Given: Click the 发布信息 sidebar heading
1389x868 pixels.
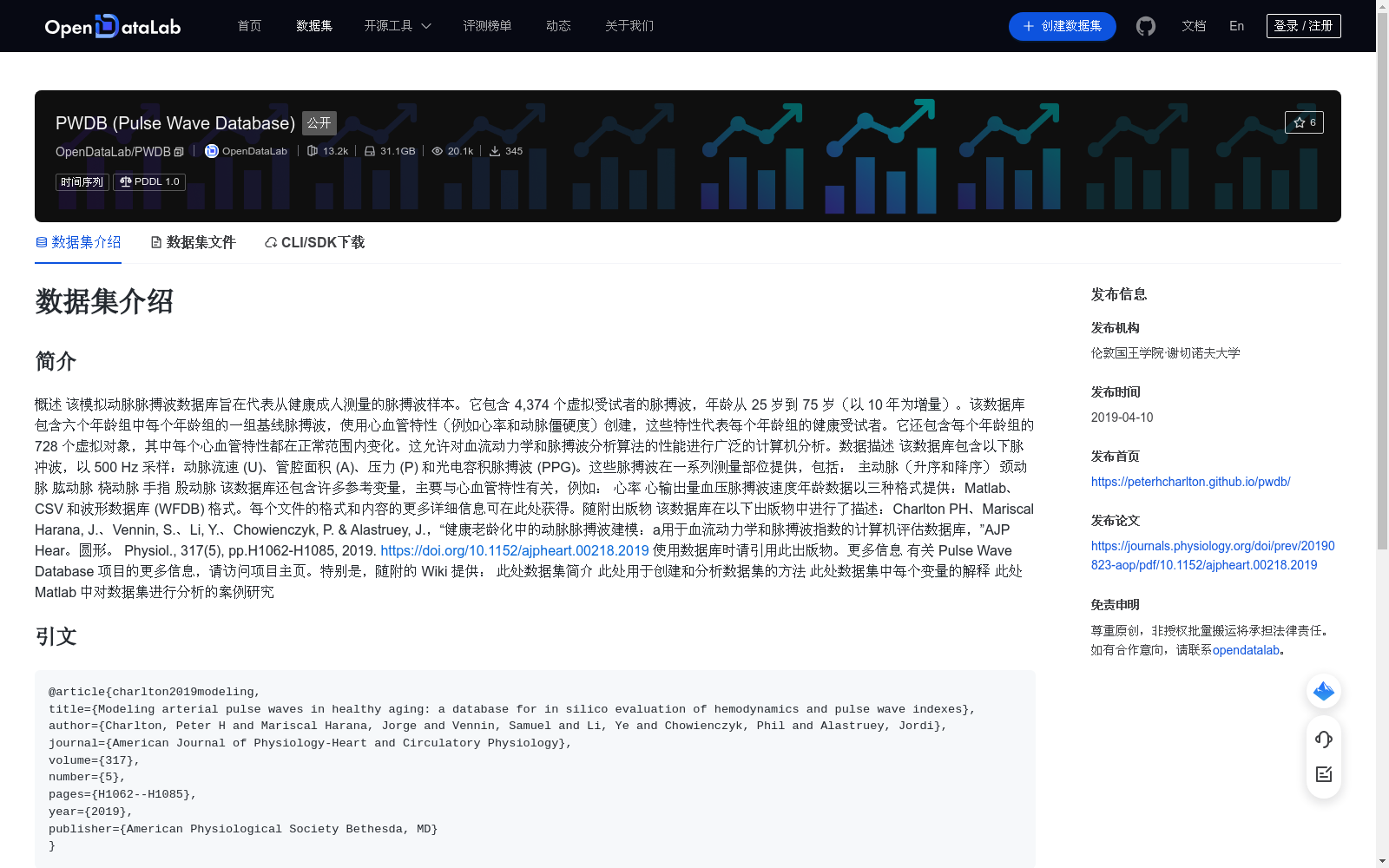Looking at the screenshot, I should [1119, 294].
